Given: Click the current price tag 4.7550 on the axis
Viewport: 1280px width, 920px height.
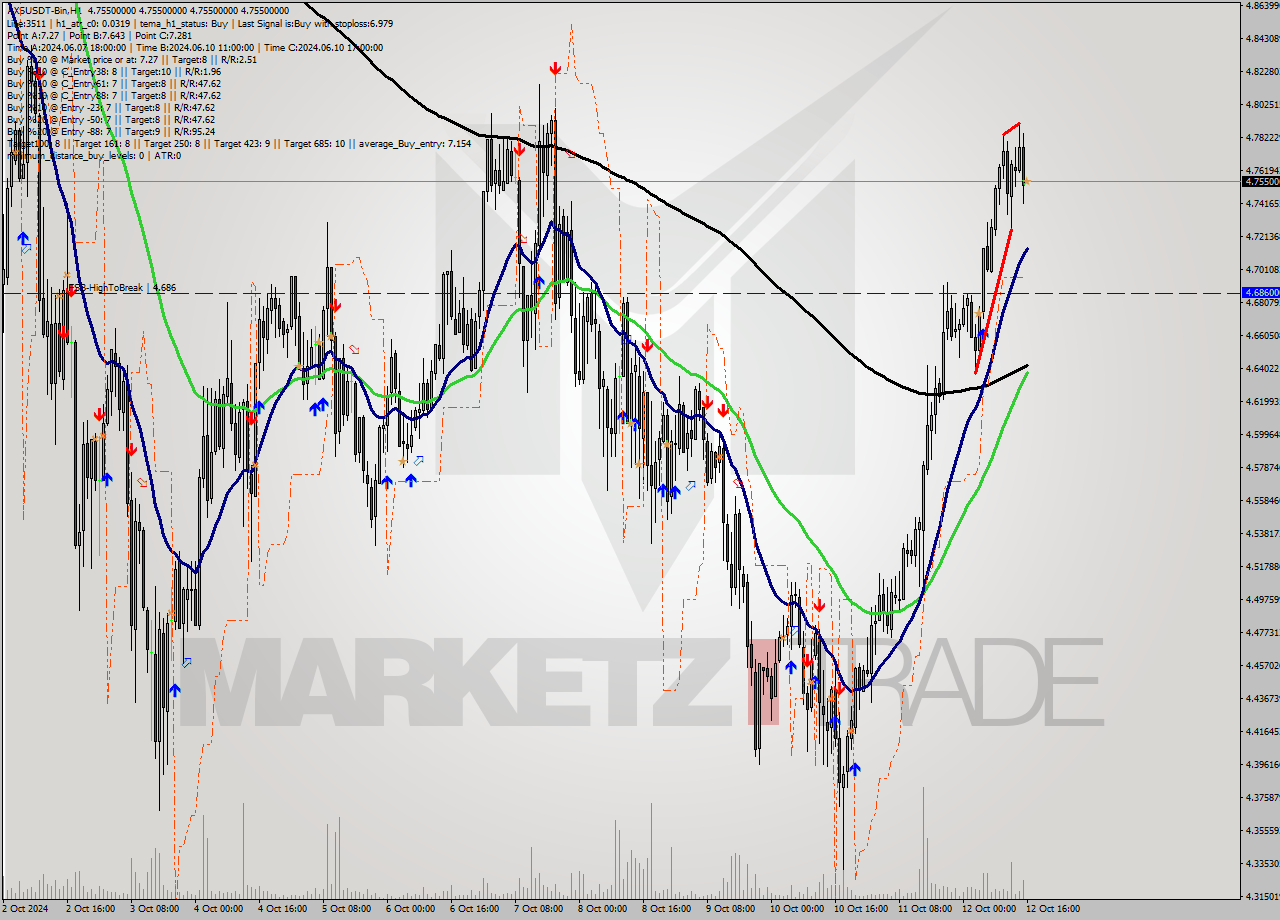Looking at the screenshot, I should tap(1260, 182).
